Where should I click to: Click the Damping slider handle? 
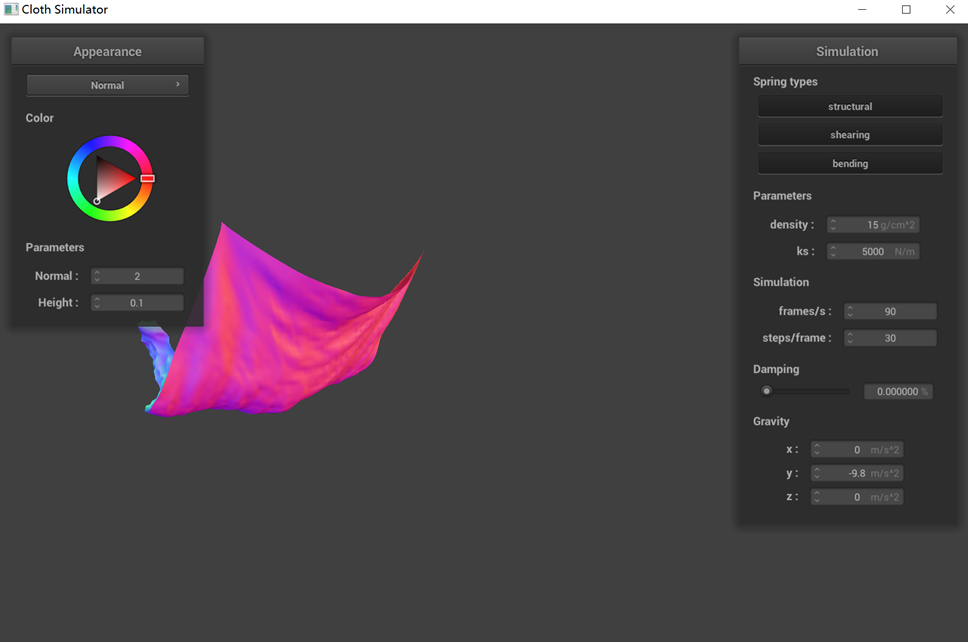[767, 391]
